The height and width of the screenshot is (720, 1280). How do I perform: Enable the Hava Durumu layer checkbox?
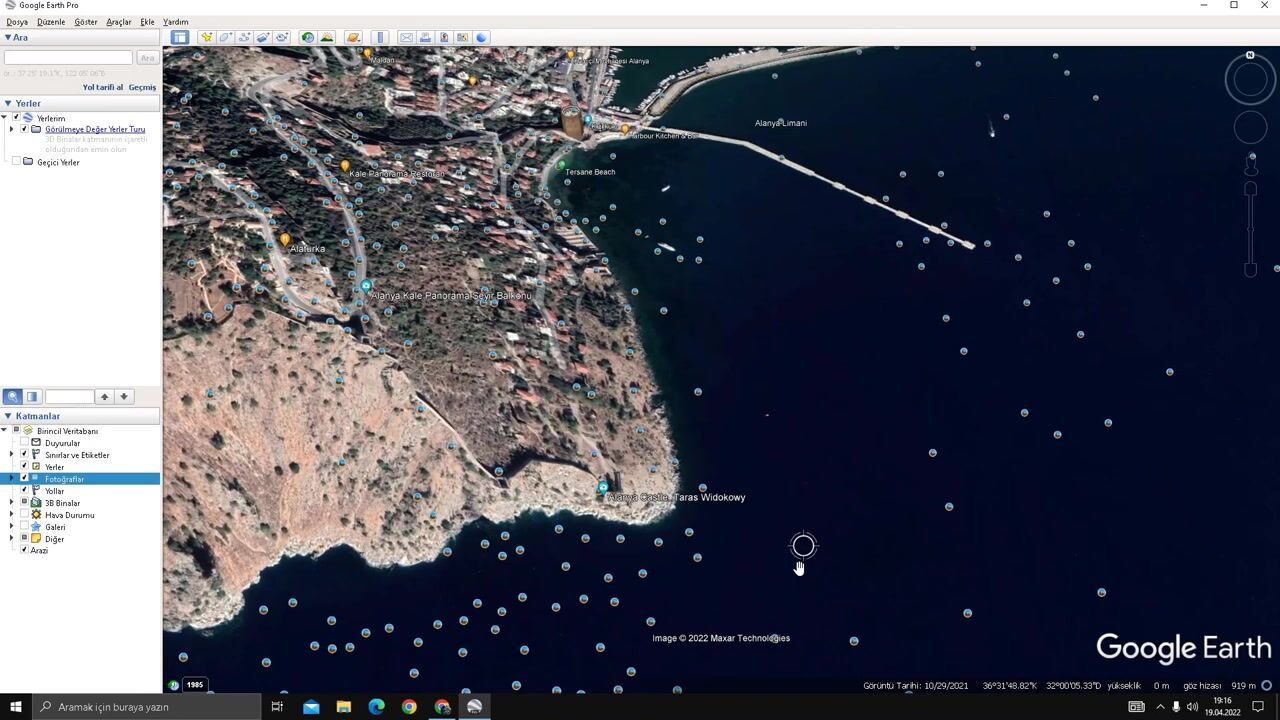click(x=24, y=515)
